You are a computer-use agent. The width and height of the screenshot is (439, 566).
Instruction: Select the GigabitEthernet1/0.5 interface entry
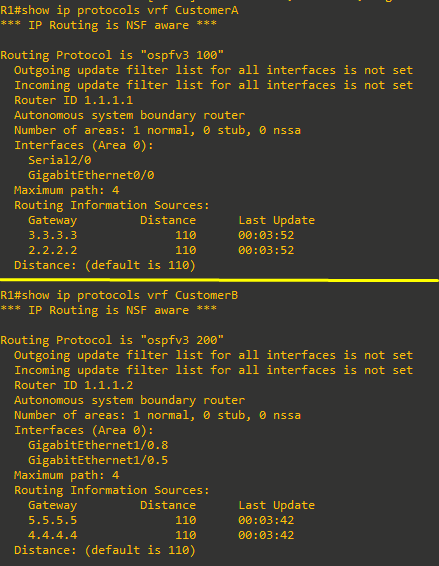pos(98,460)
